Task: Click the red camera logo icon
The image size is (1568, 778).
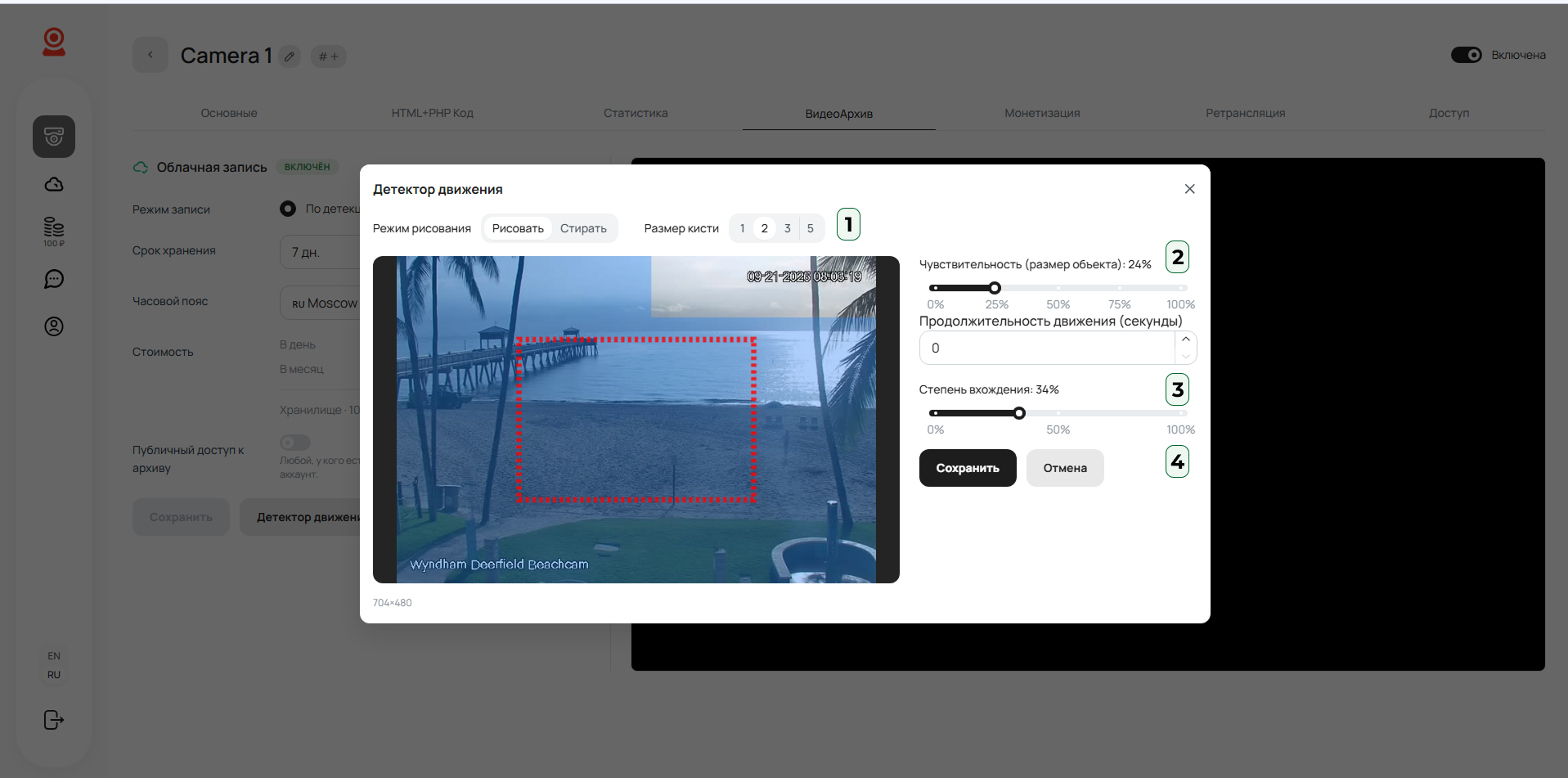Action: [x=54, y=42]
